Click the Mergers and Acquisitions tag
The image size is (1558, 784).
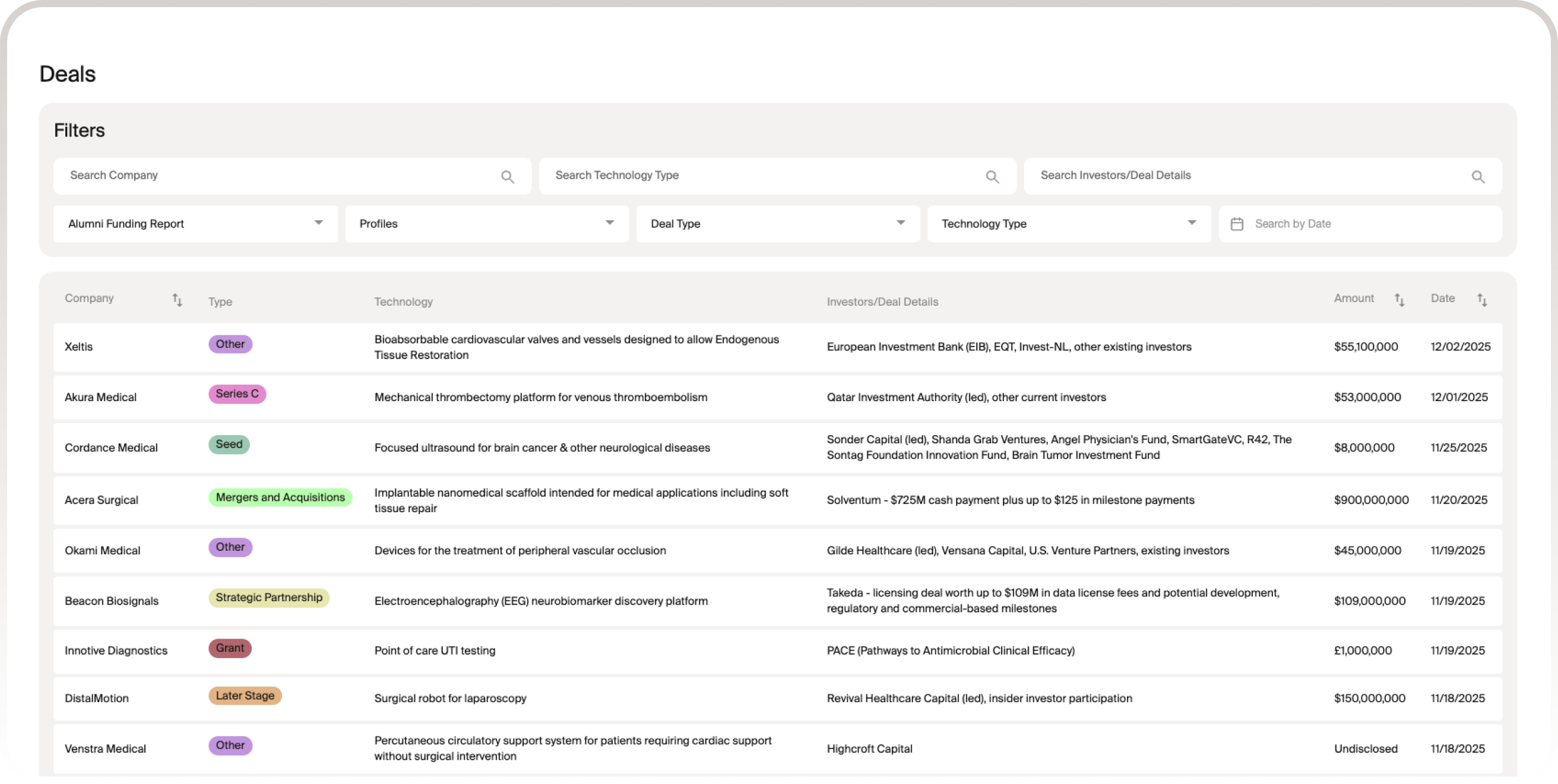pyautogui.click(x=280, y=497)
